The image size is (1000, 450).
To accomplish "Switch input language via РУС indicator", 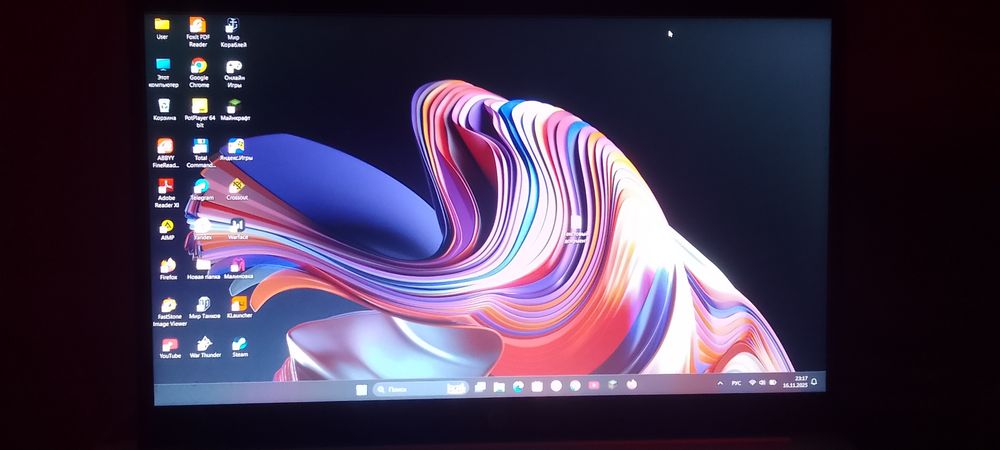I will click(x=737, y=383).
